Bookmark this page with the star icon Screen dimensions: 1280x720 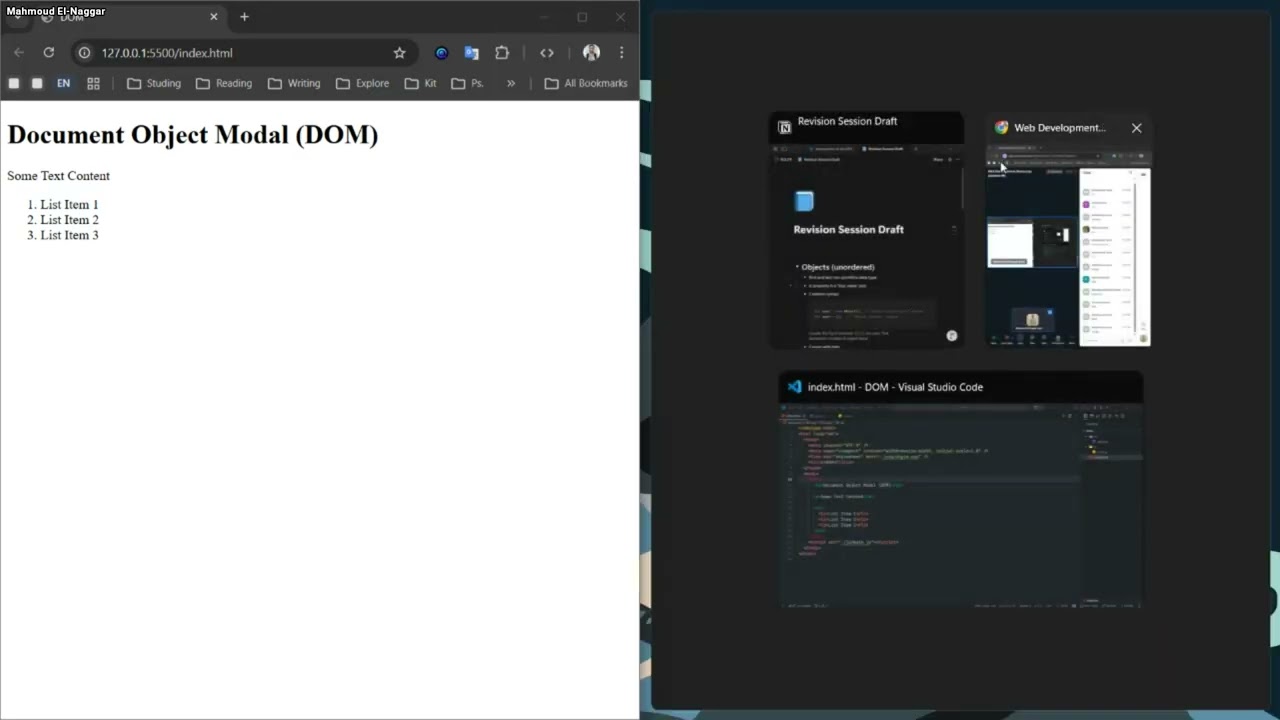[400, 53]
